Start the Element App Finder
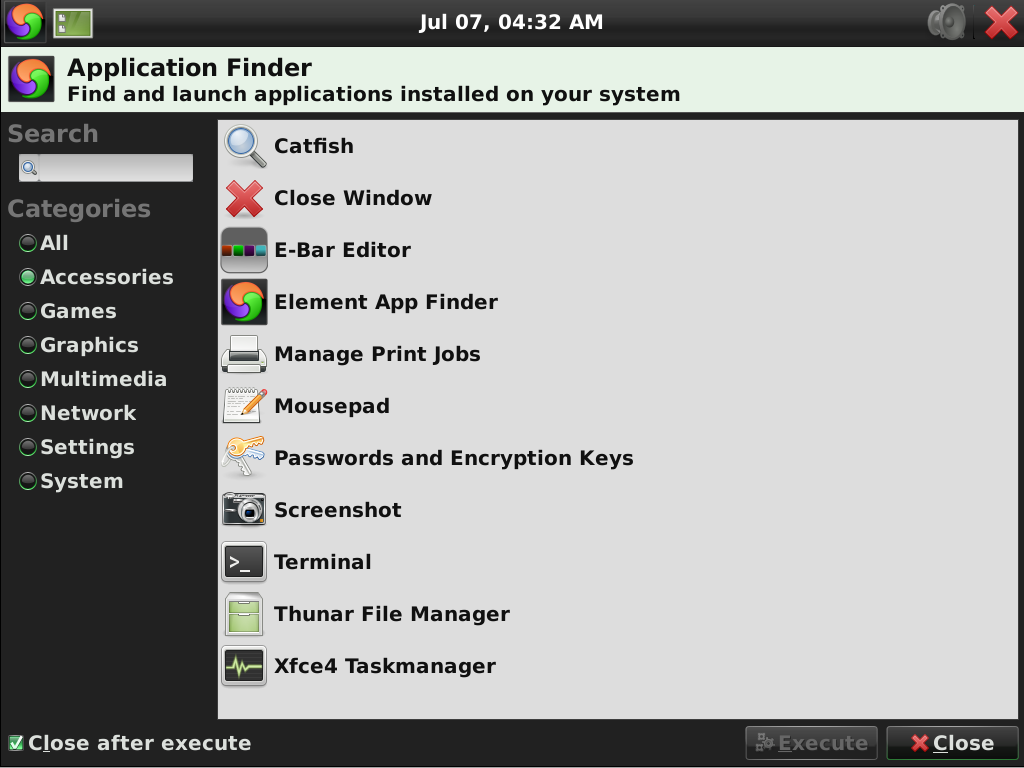This screenshot has height=768, width=1024. click(x=387, y=302)
